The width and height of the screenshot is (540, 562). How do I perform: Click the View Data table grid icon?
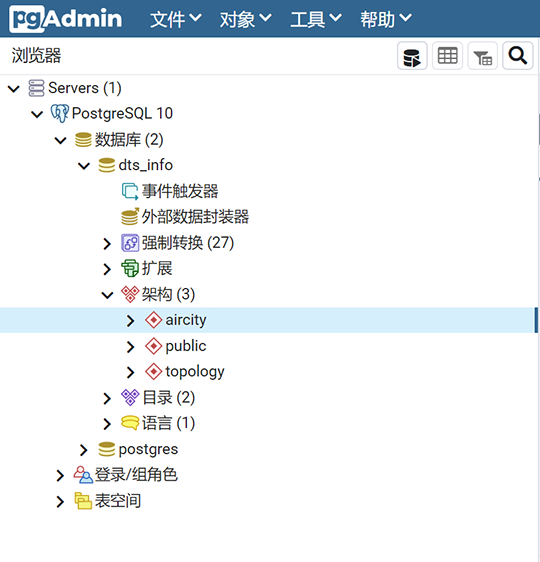coord(447,56)
